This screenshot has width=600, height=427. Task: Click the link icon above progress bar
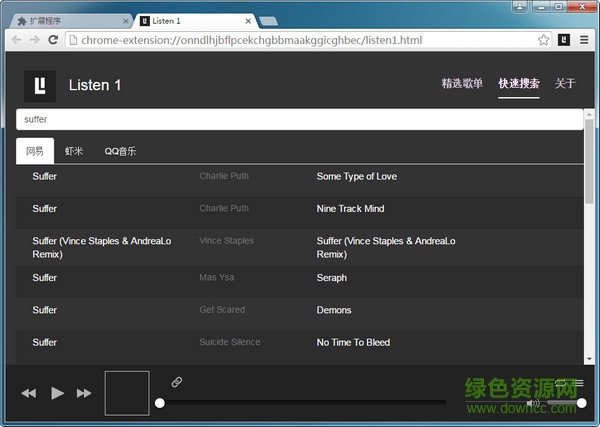177,382
